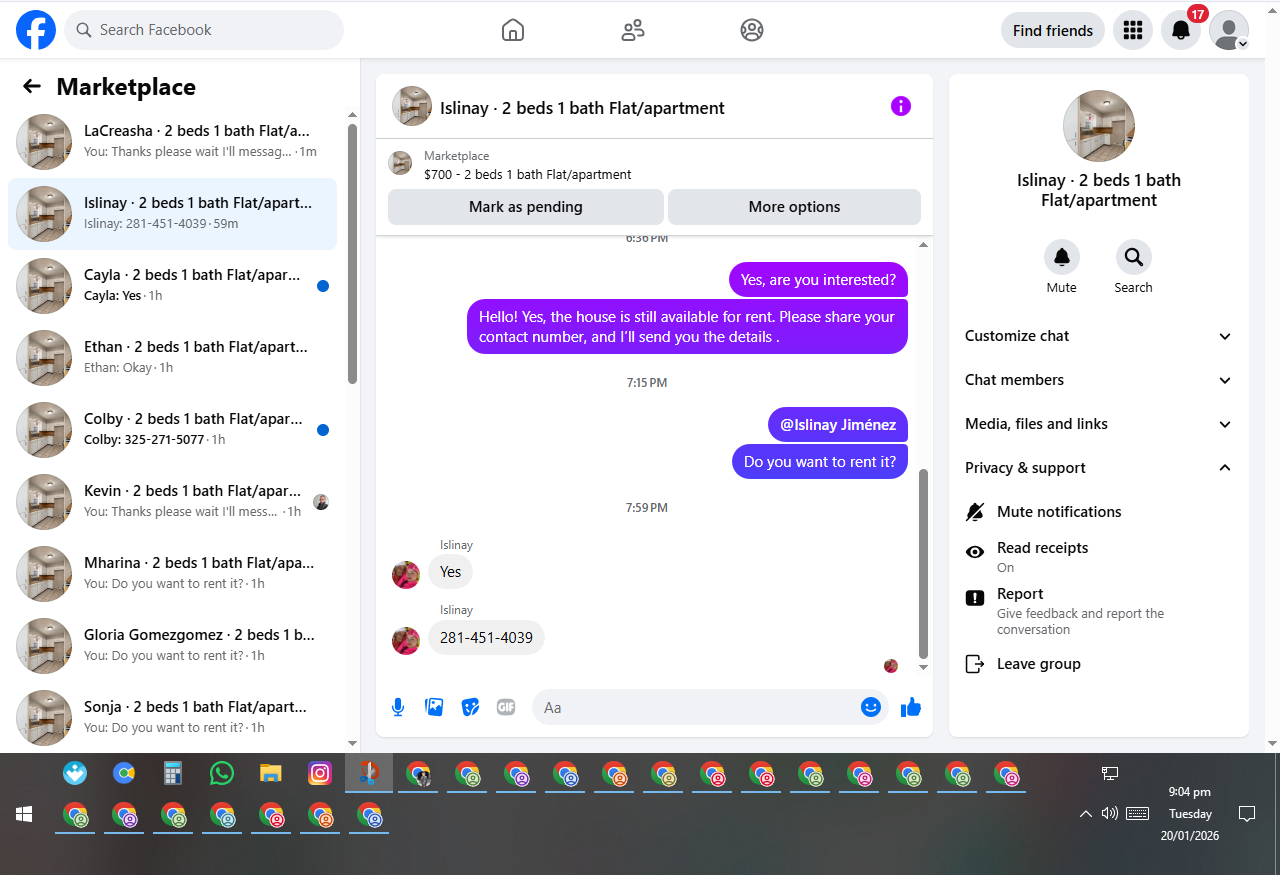Open the Home tab in top navigation
1280x875 pixels.
click(x=513, y=30)
